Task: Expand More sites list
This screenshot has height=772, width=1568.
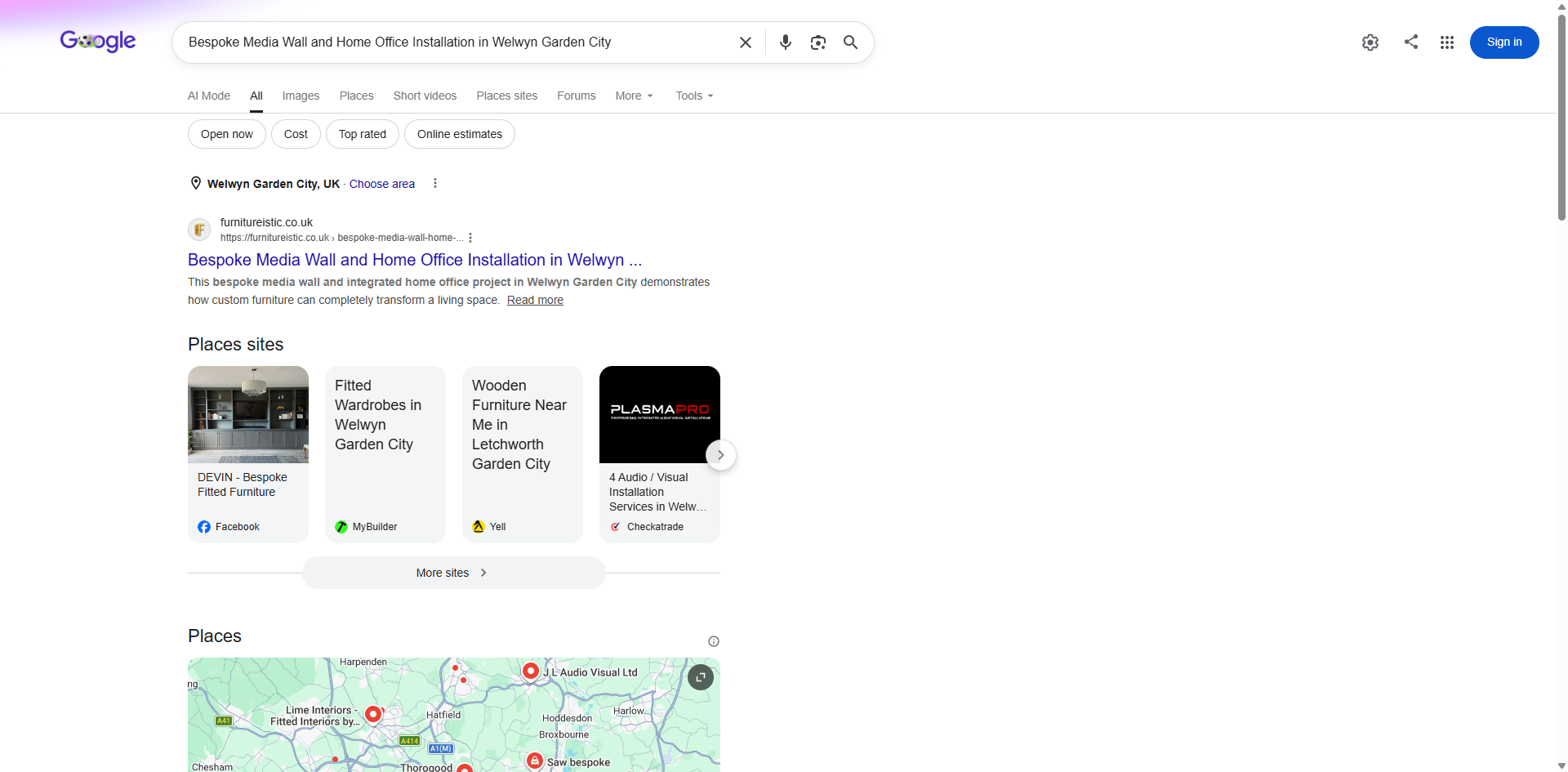Action: coord(454,573)
